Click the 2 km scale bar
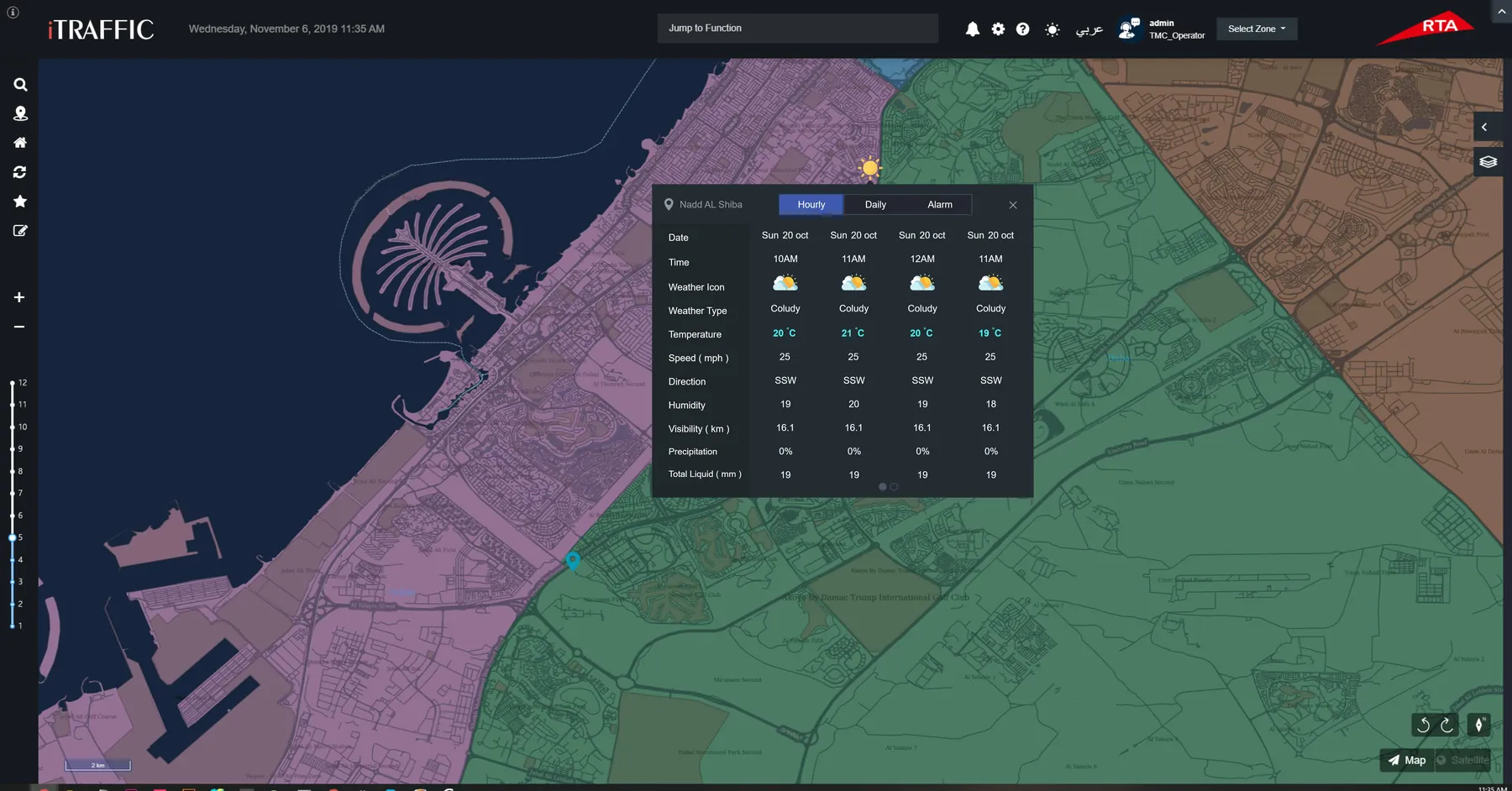Screen dimensions: 1512x791 pos(98,765)
